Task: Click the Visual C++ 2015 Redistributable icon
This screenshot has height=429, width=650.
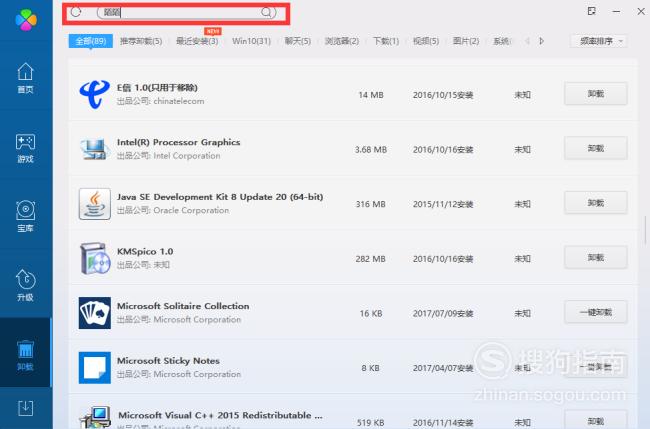Action: [x=95, y=418]
